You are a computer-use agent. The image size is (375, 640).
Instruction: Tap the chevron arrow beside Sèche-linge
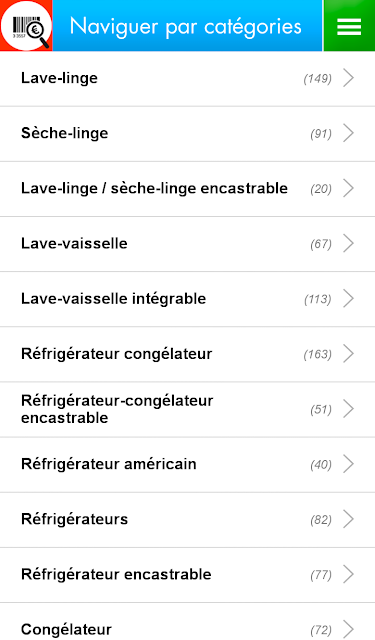coord(348,133)
